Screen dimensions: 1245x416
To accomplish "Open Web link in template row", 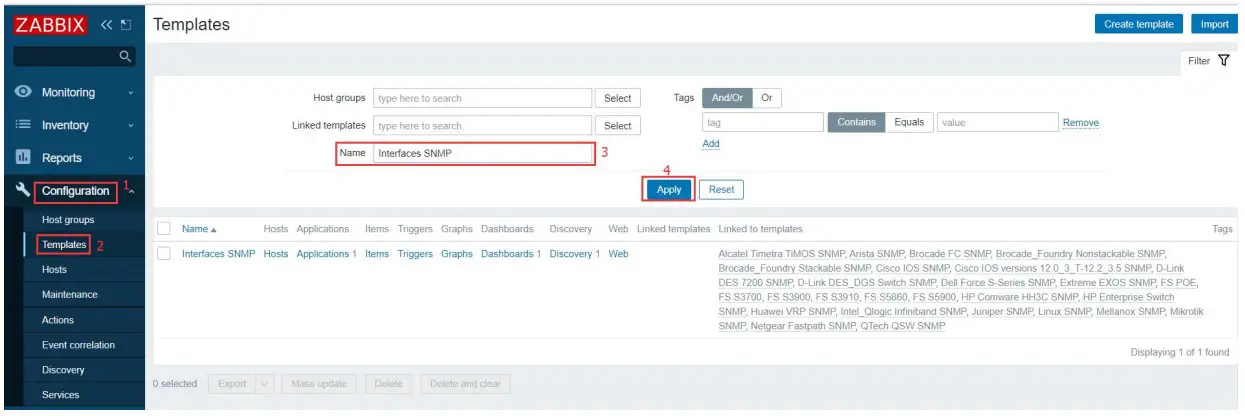I will (x=619, y=254).
